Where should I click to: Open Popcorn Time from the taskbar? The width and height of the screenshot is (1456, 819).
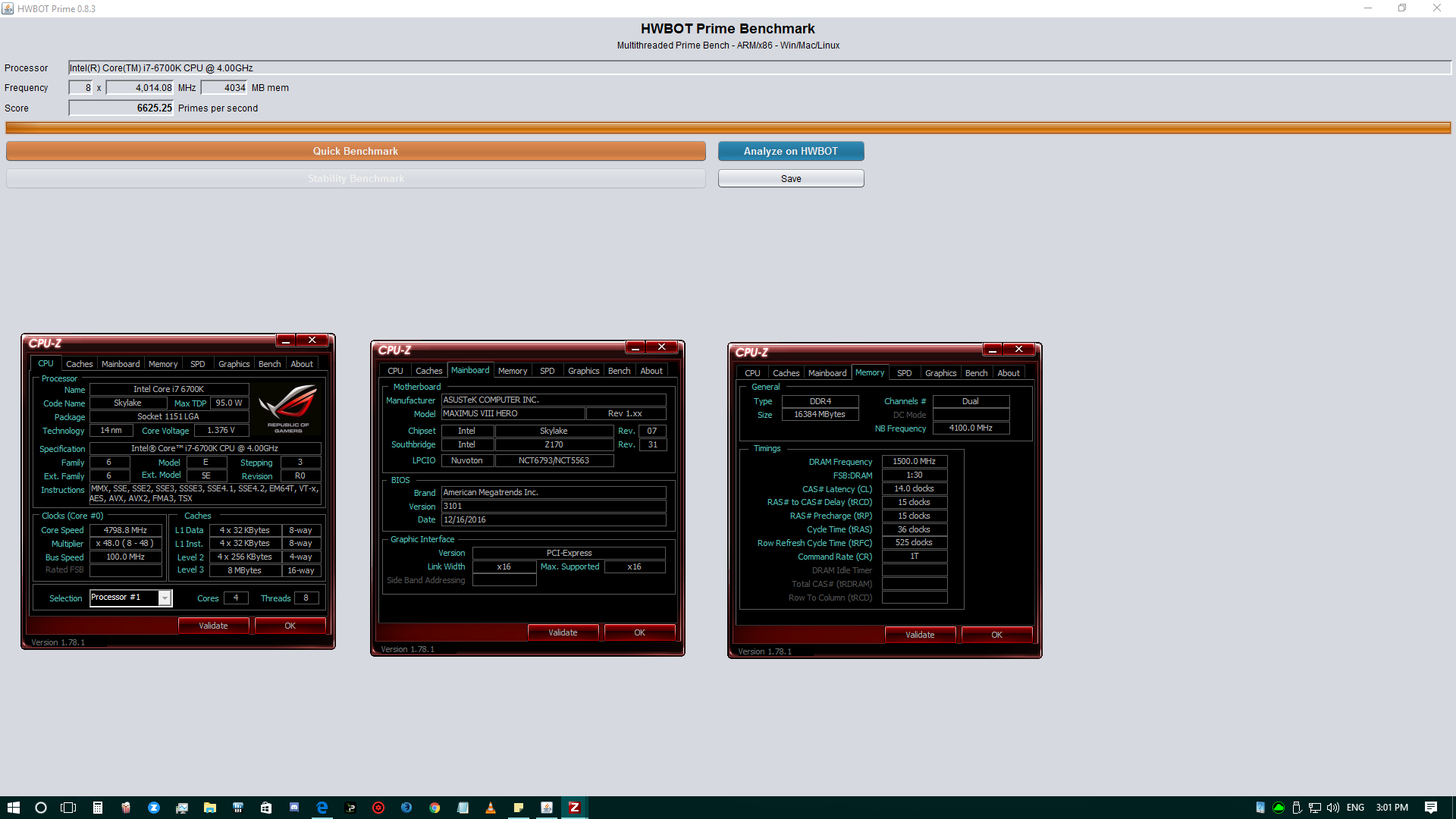pyautogui.click(x=126, y=808)
